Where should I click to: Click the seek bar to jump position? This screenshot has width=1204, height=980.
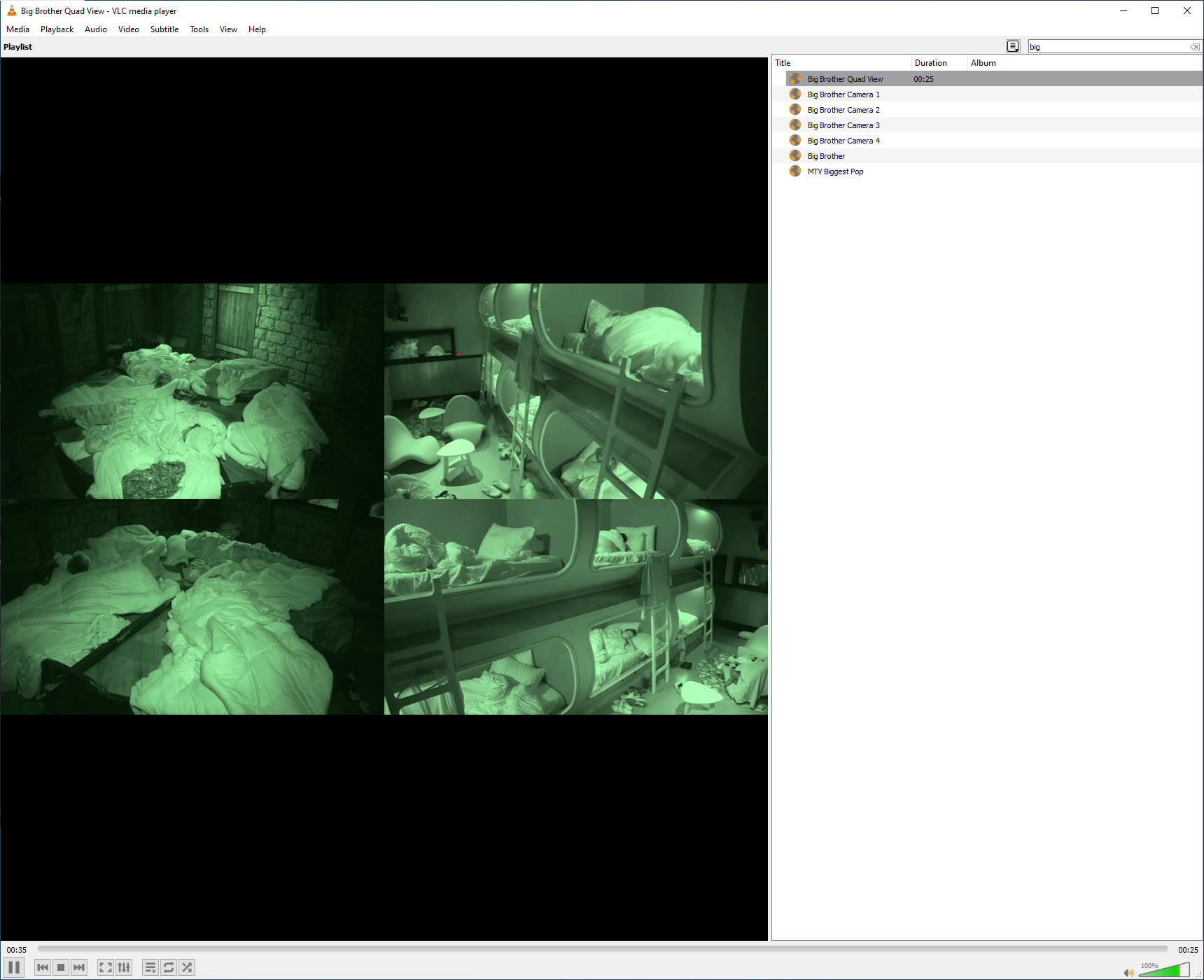602,949
